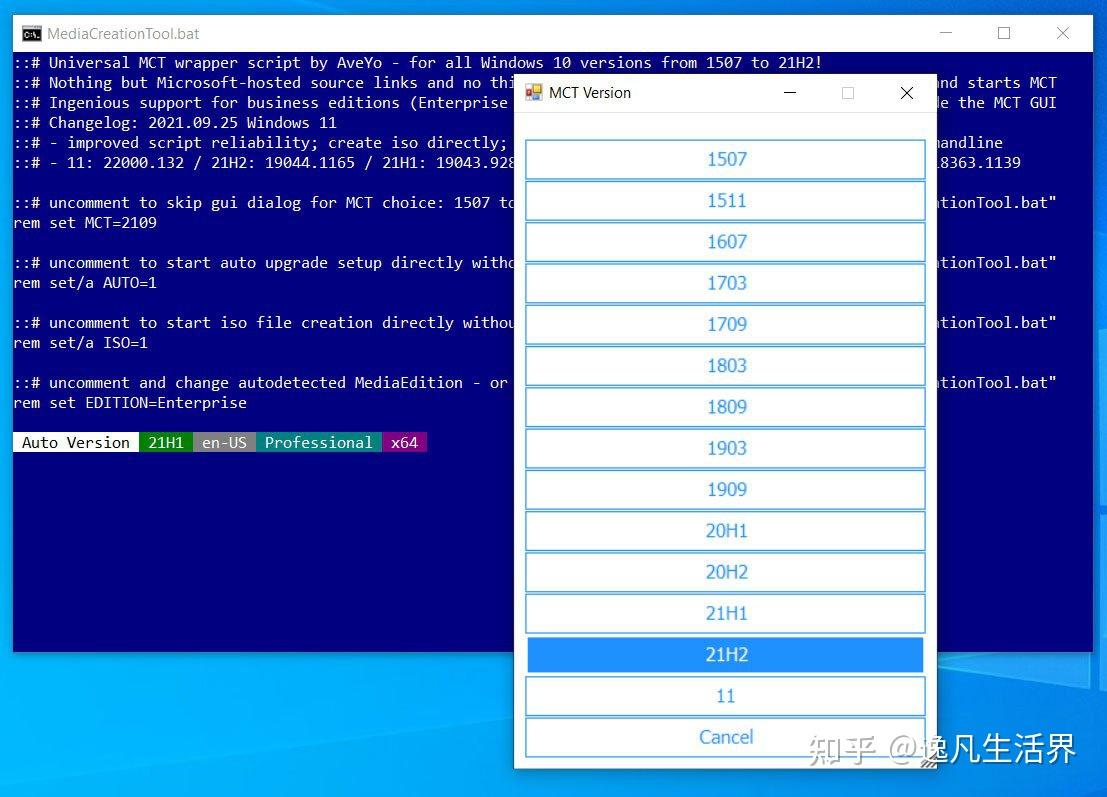
Task: Select version 1909
Action: 725,489
